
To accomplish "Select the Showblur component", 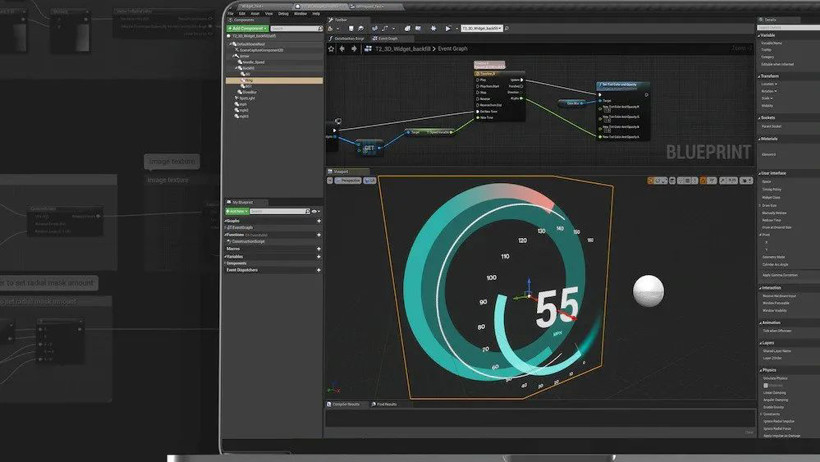I will [249, 92].
